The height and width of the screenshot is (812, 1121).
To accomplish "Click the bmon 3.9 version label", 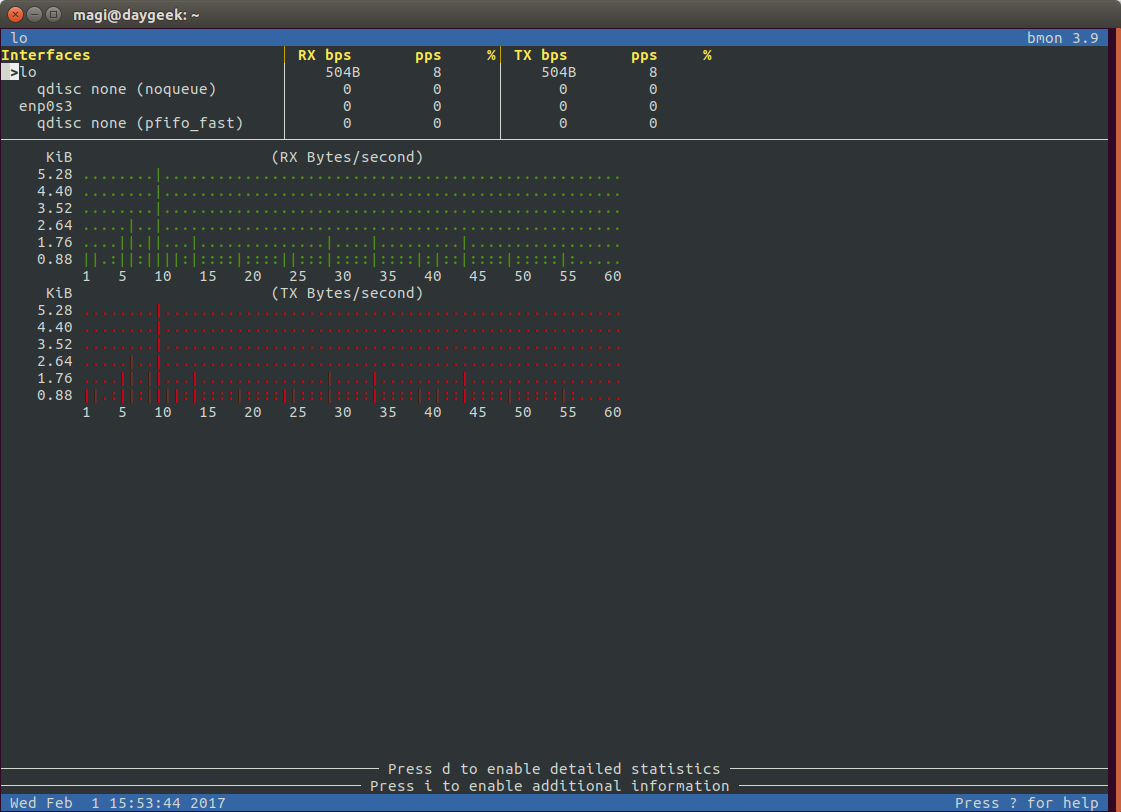I will (1062, 38).
